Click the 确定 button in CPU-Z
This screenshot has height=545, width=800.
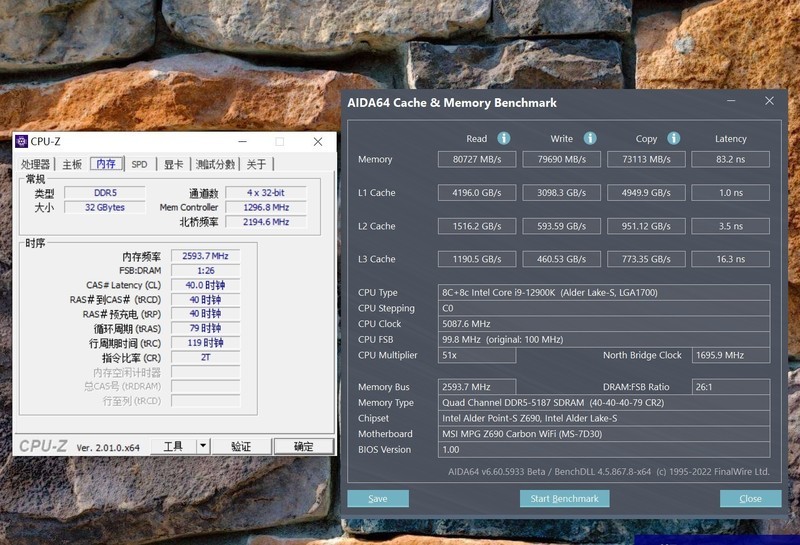click(304, 446)
